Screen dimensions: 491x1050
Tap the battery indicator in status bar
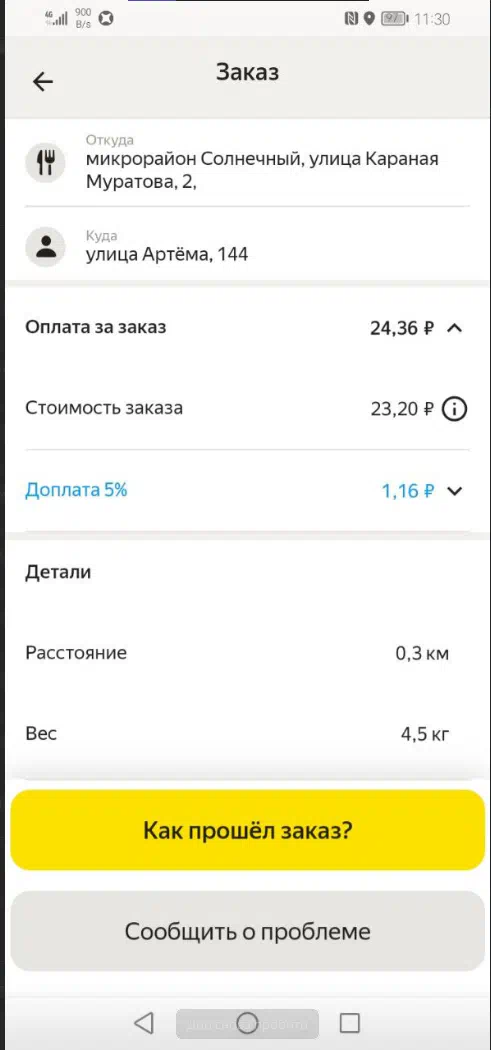click(x=395, y=19)
